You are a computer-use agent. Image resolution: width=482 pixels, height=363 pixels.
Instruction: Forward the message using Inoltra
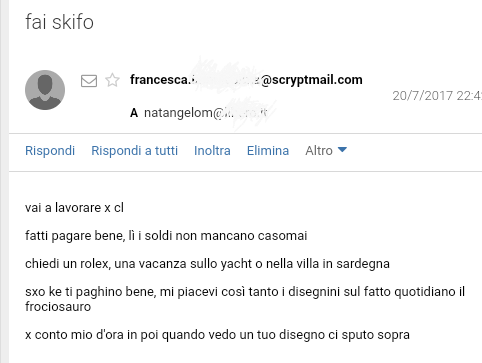click(x=212, y=151)
